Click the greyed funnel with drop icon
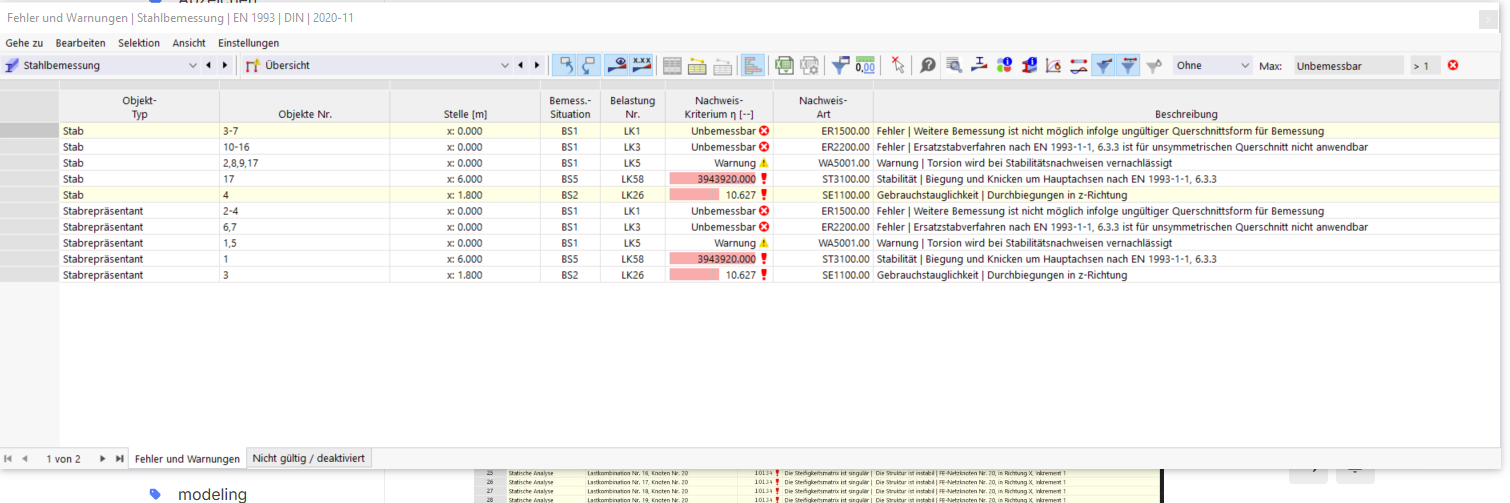The width and height of the screenshot is (1510, 503). coord(1154,65)
